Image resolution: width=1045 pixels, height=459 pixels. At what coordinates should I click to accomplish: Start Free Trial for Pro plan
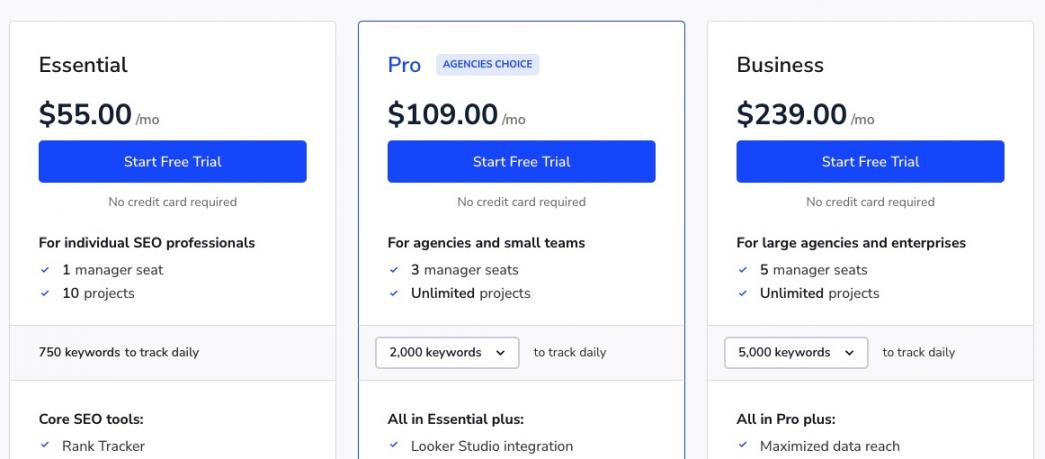(x=521, y=162)
